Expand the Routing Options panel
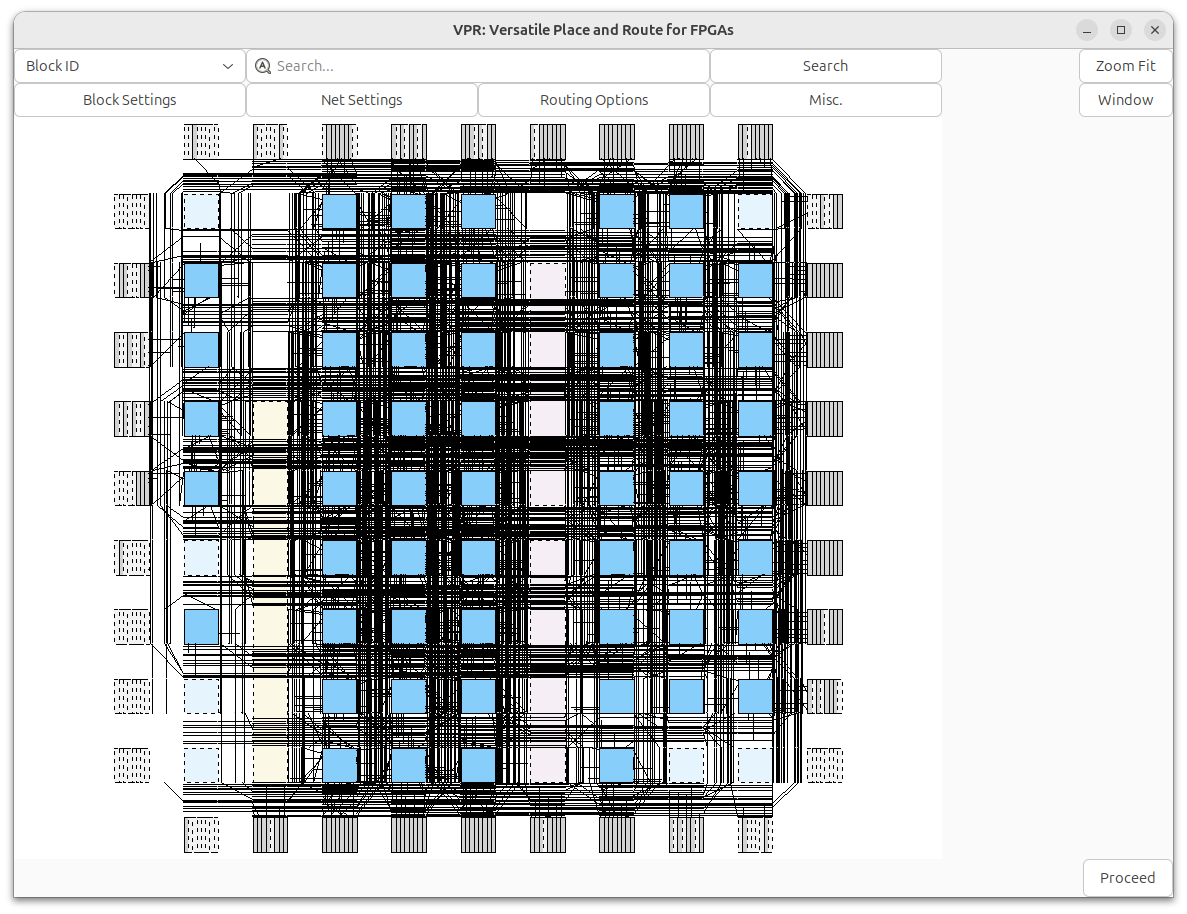Viewport: 1187px width, 914px height. 594,100
